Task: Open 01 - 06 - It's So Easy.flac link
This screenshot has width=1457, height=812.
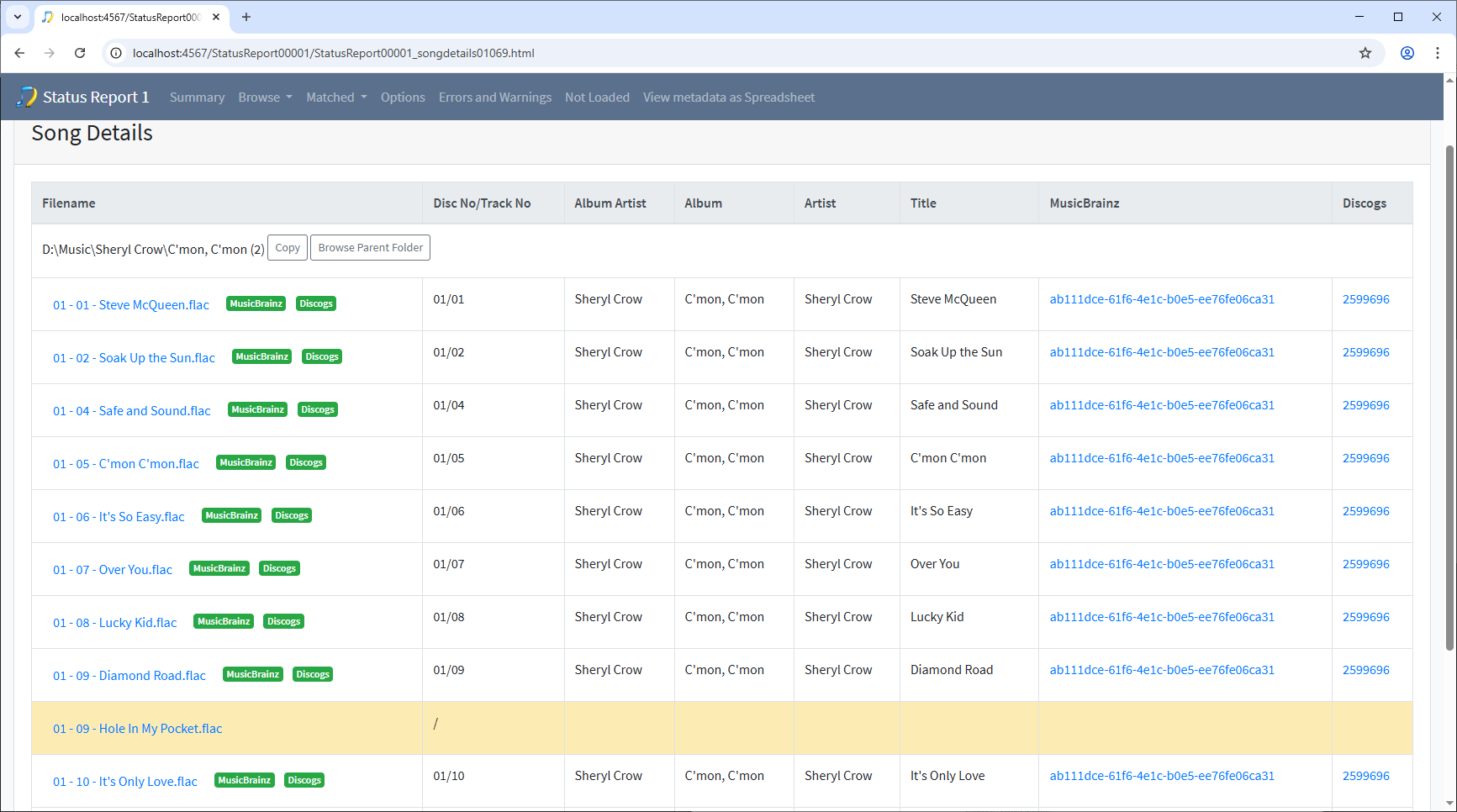Action: coord(119,517)
